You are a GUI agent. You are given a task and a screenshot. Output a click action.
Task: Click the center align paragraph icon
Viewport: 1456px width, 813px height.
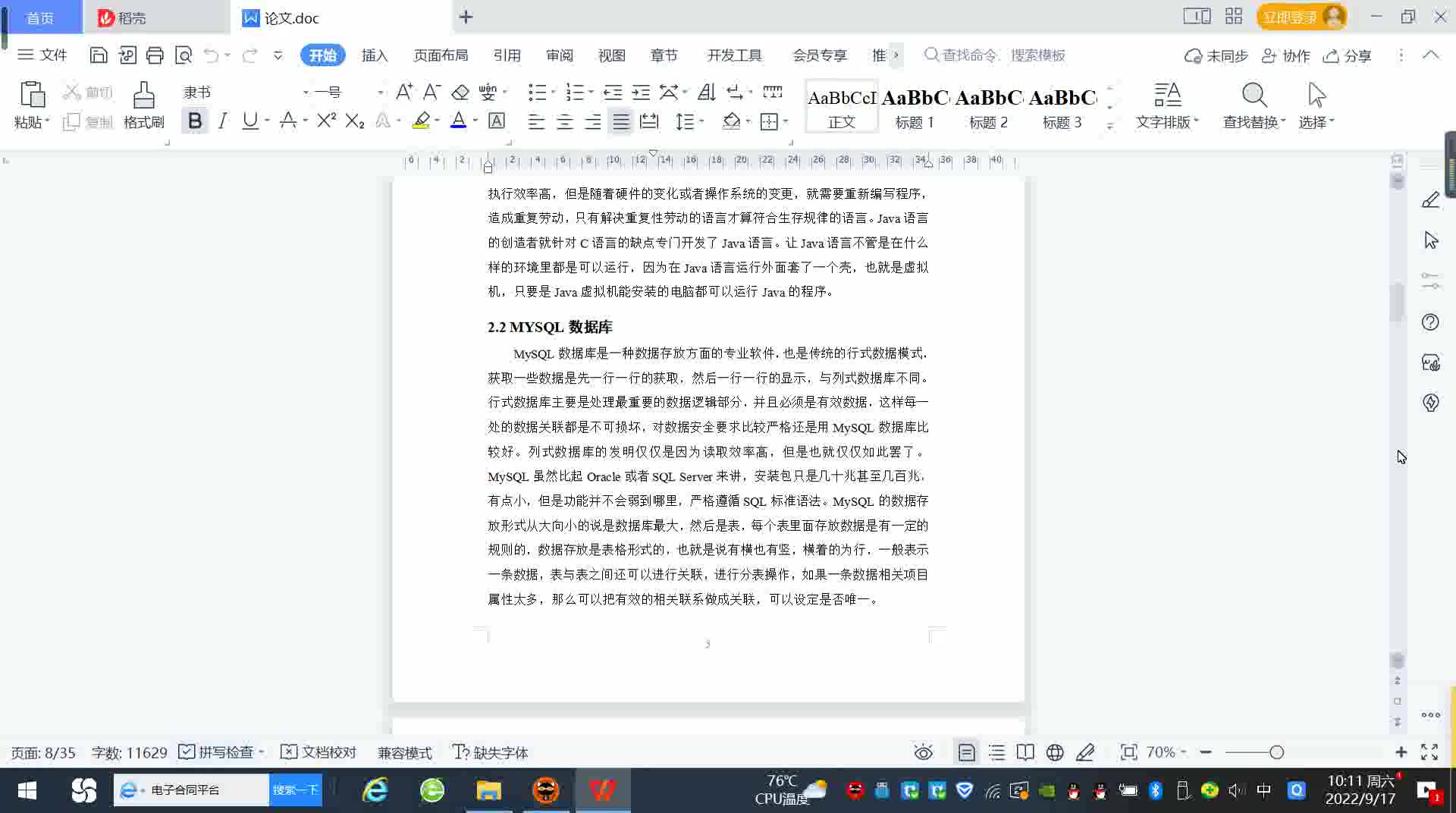click(564, 121)
